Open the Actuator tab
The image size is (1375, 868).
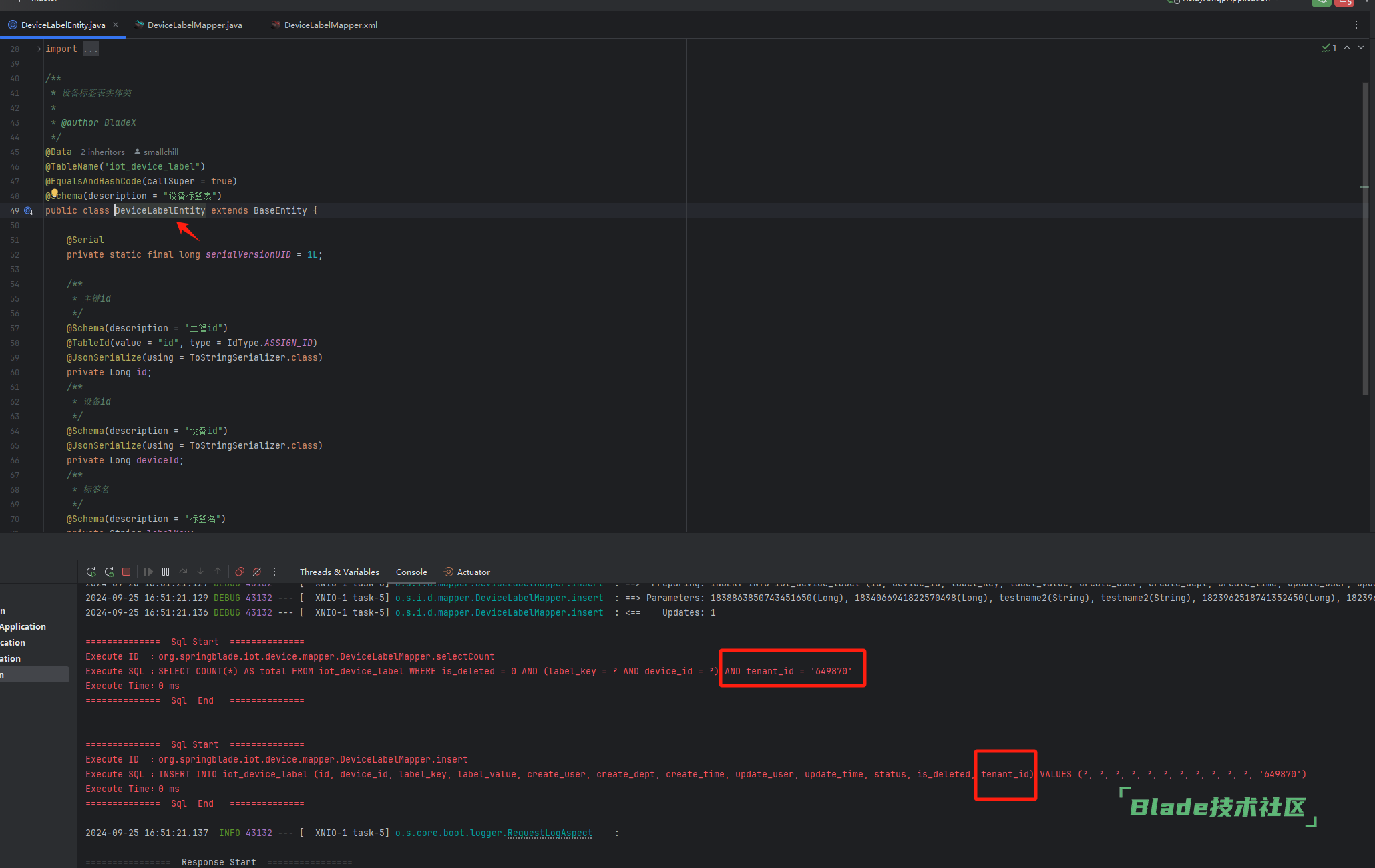(x=467, y=572)
